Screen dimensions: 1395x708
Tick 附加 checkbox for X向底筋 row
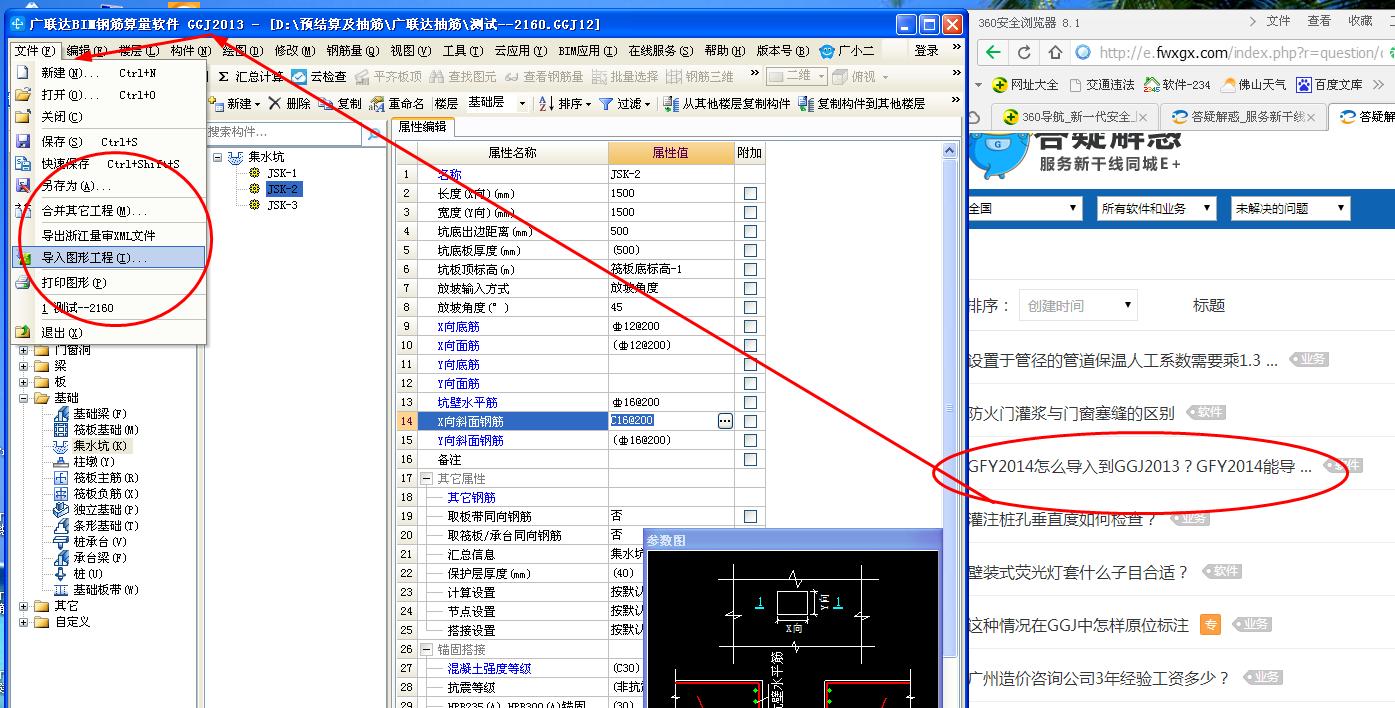[750, 326]
